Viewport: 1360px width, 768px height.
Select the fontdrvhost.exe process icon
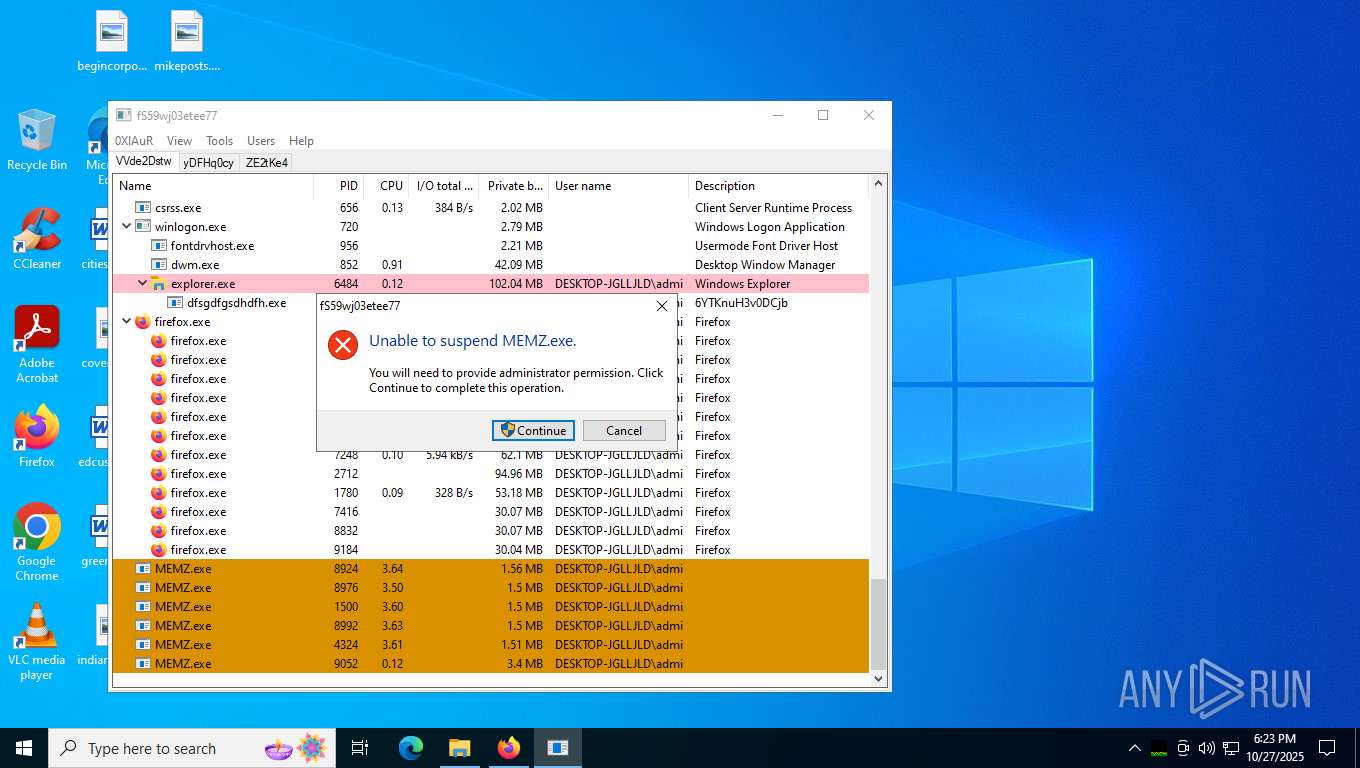click(x=159, y=246)
